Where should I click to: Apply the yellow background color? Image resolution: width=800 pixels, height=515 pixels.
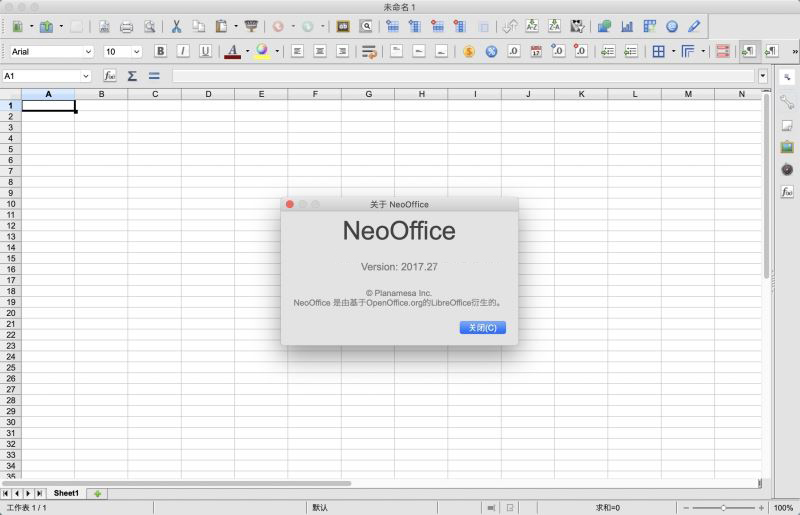pos(262,52)
